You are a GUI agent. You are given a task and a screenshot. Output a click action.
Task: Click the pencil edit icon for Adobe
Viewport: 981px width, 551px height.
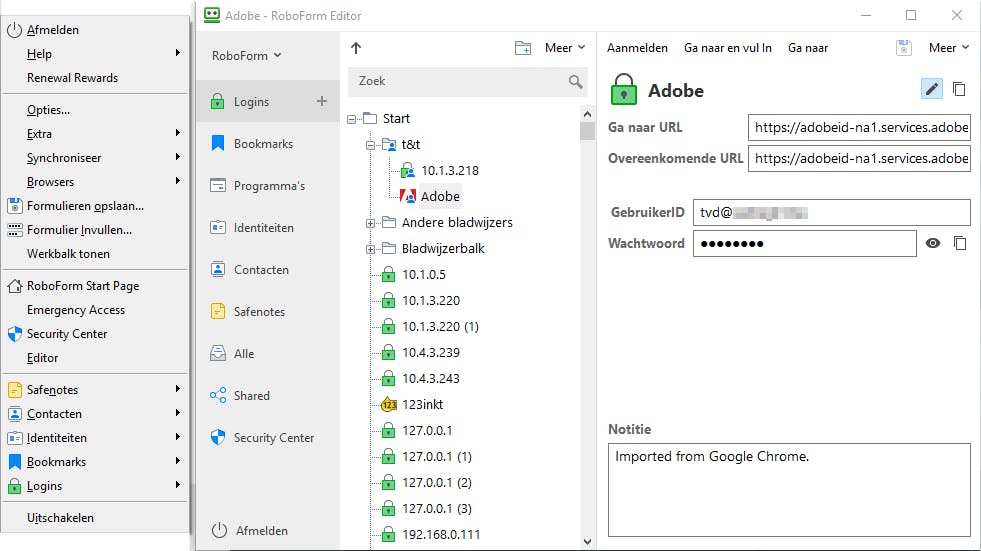click(932, 89)
